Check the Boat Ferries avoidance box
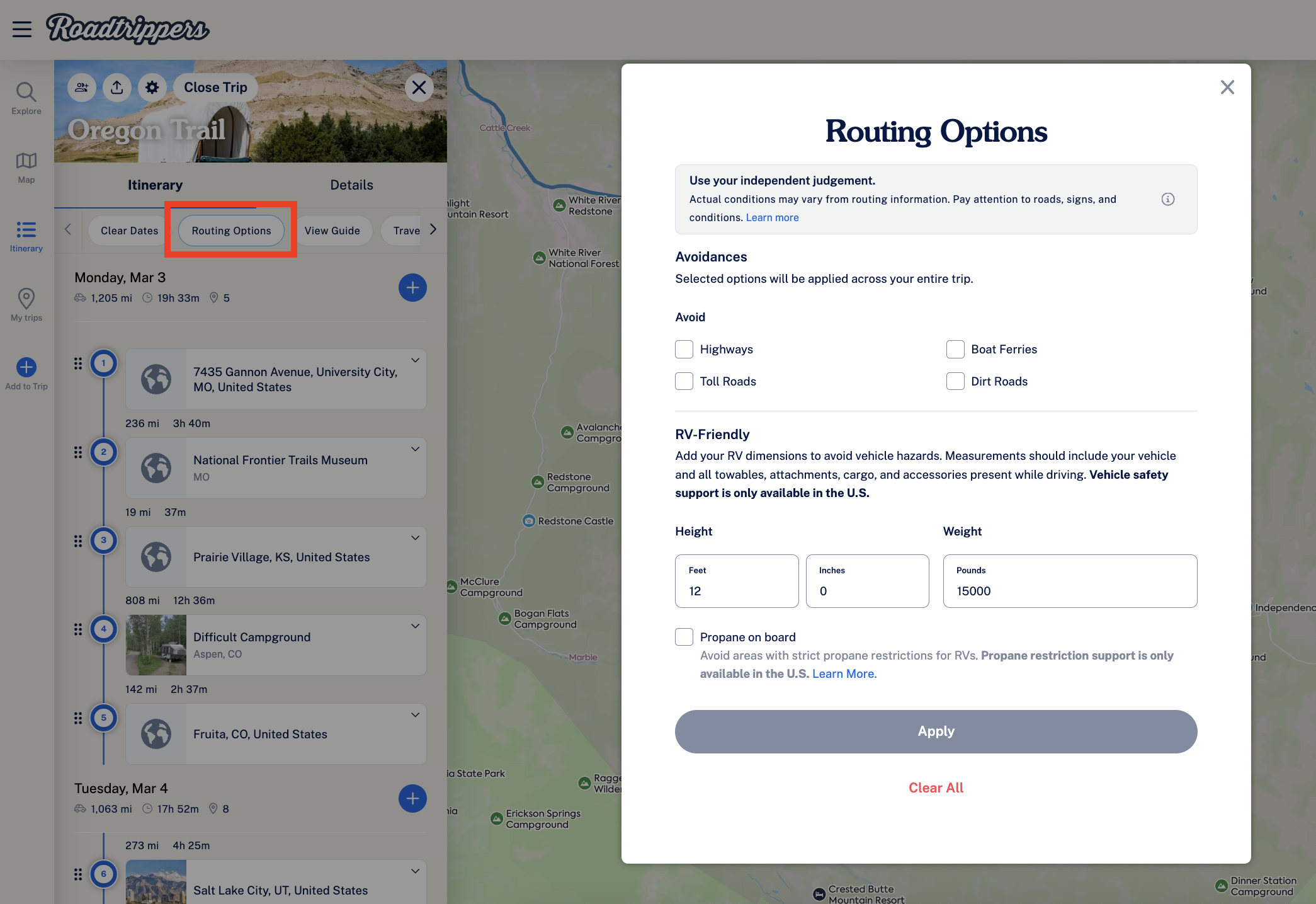1316x904 pixels. pyautogui.click(x=955, y=349)
